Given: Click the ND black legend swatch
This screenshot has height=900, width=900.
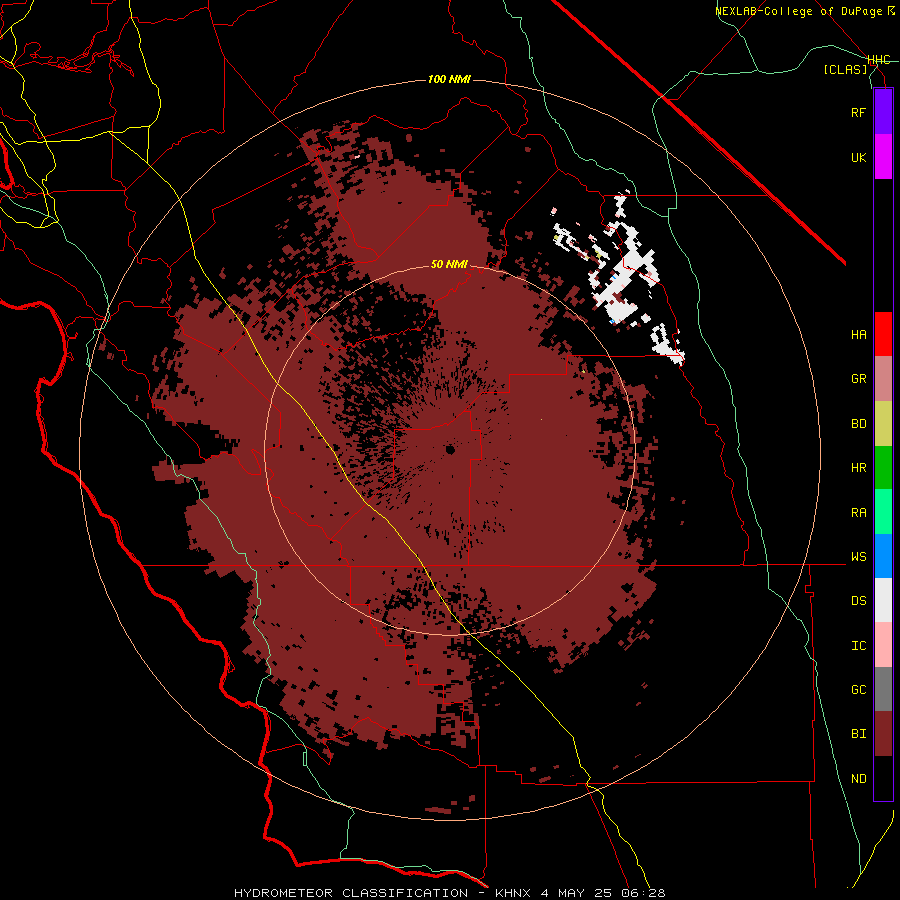Looking at the screenshot, I should [883, 778].
